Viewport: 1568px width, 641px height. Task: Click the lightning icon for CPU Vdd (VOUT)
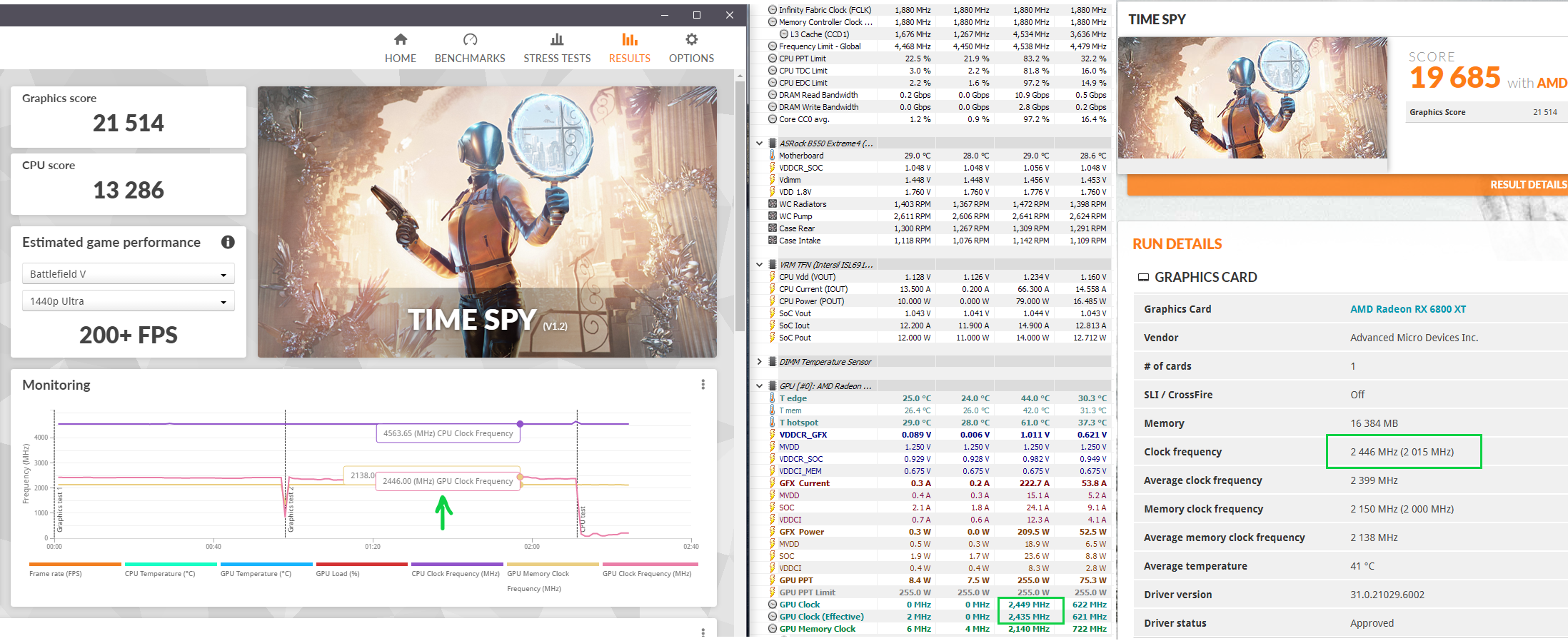[773, 277]
